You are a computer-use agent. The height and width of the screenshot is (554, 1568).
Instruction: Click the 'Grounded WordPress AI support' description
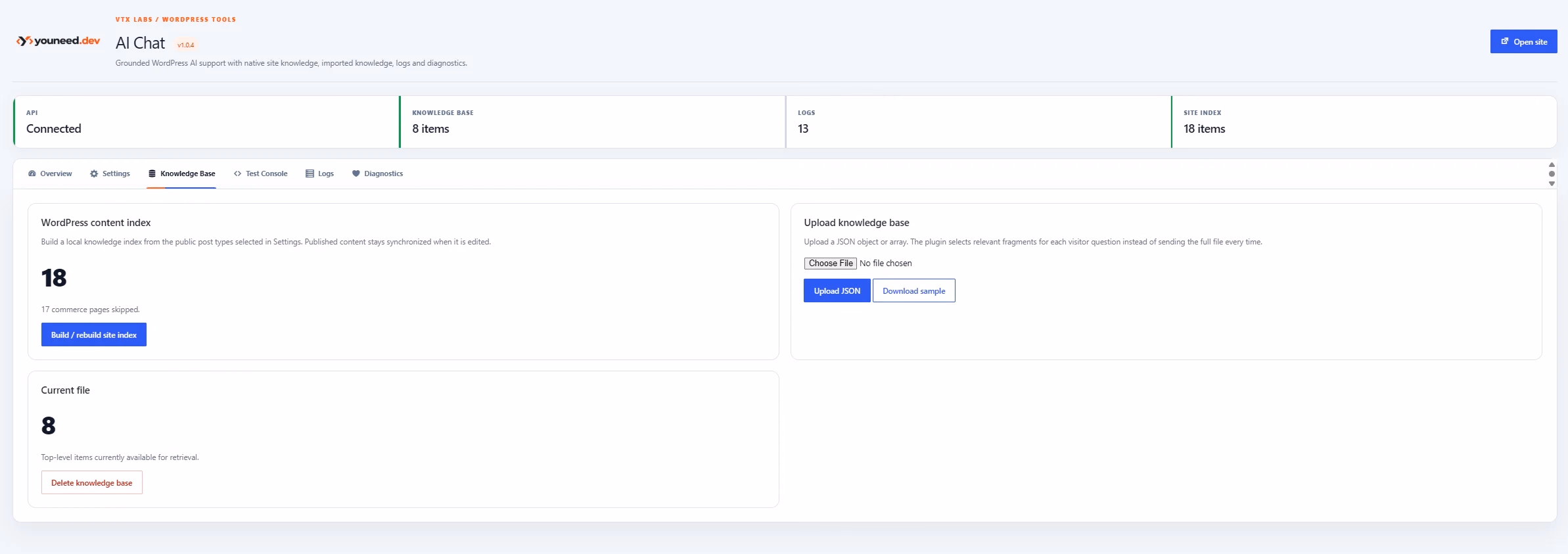[291, 63]
